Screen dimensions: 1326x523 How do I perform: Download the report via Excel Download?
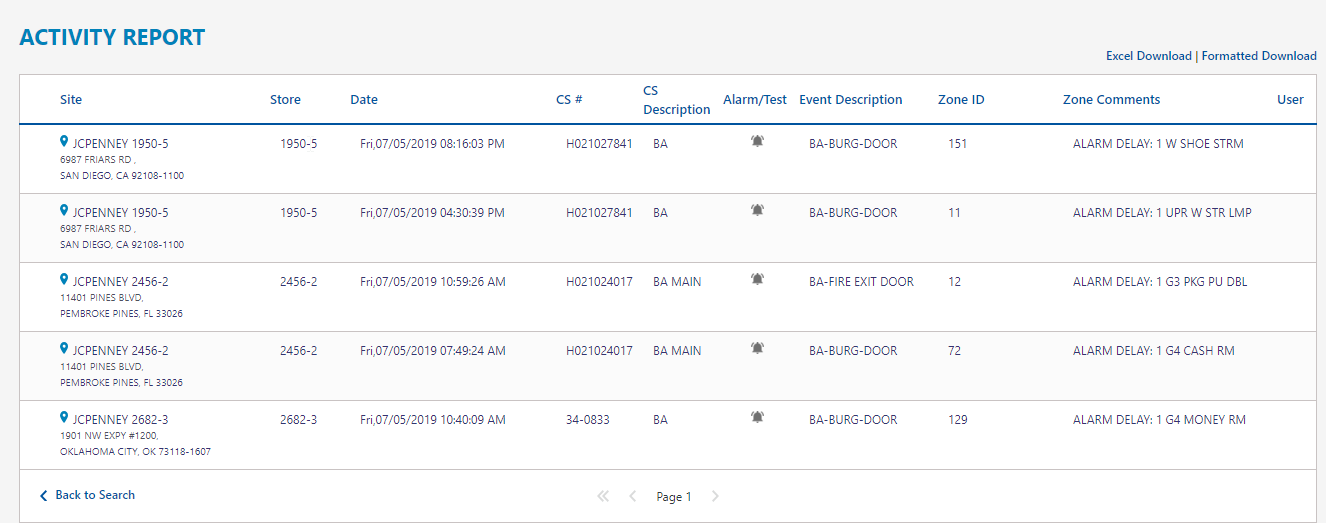point(1148,56)
